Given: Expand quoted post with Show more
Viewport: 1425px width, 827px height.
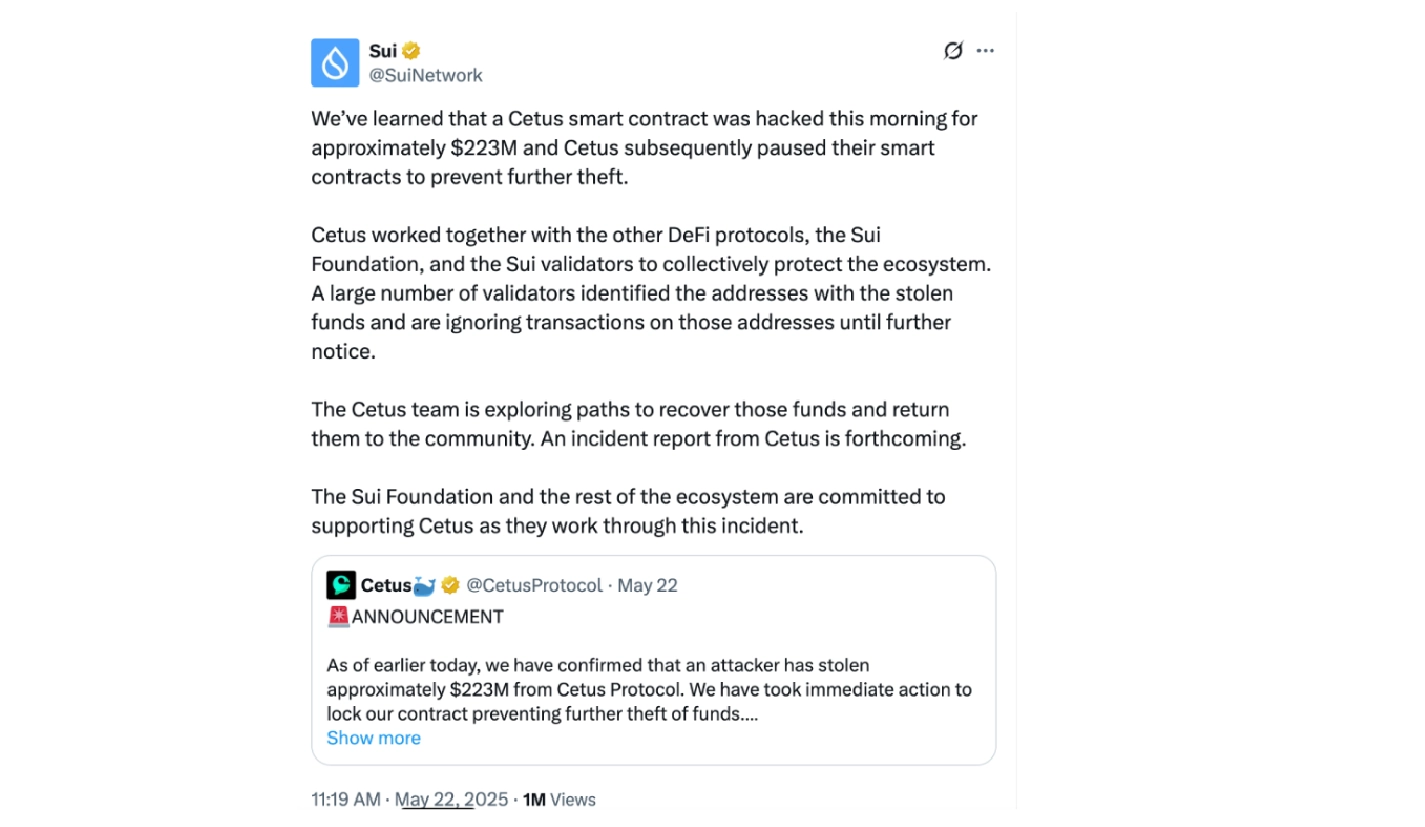Looking at the screenshot, I should [374, 738].
